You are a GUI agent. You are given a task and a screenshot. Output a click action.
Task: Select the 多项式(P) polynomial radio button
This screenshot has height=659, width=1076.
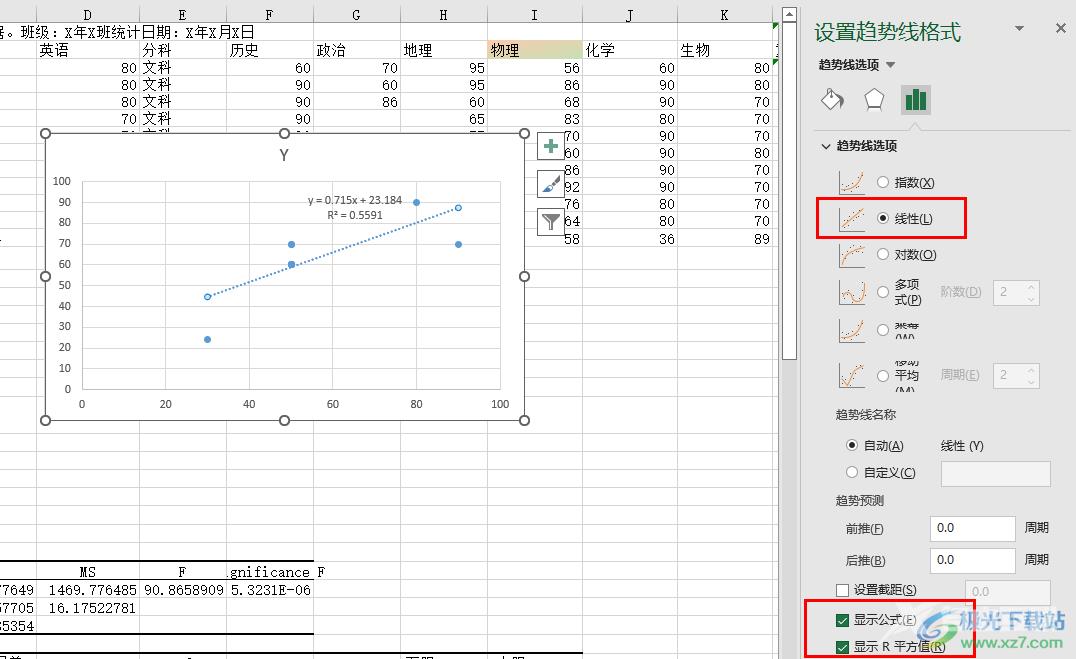883,292
